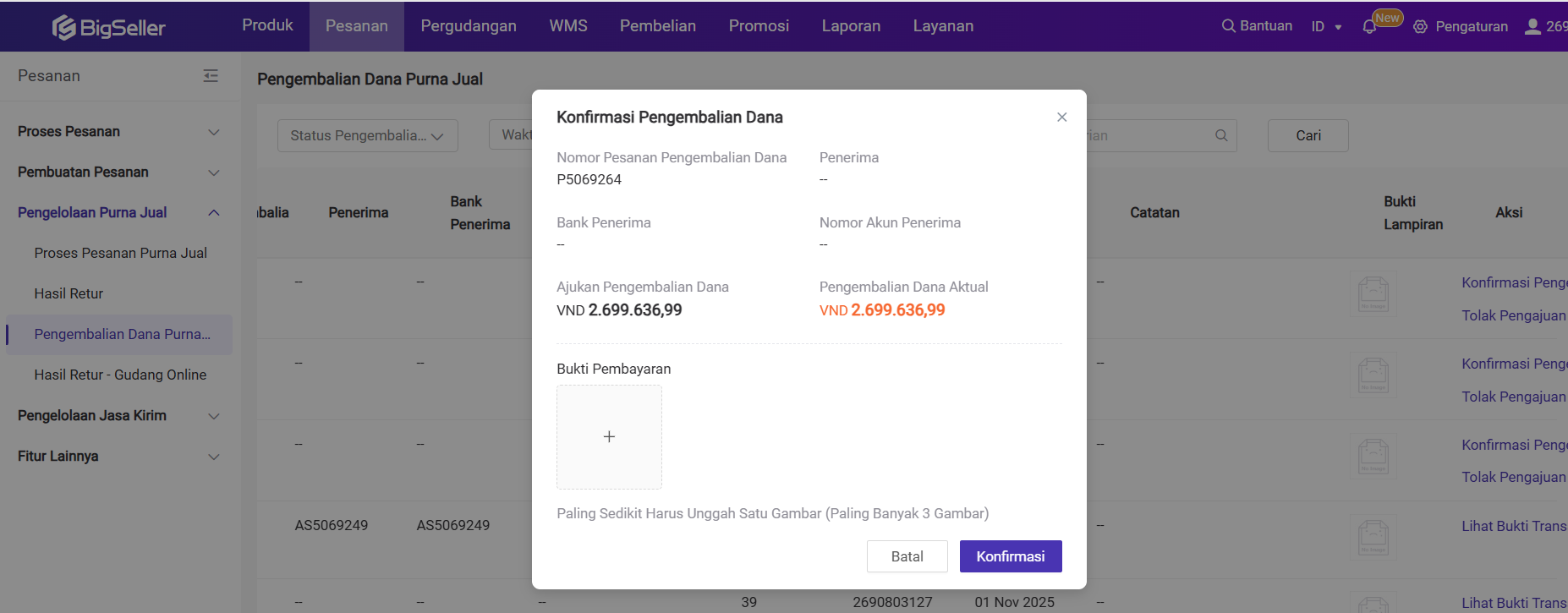Open the user account profile icon
This screenshot has height=613, width=1568.
tap(1532, 26)
